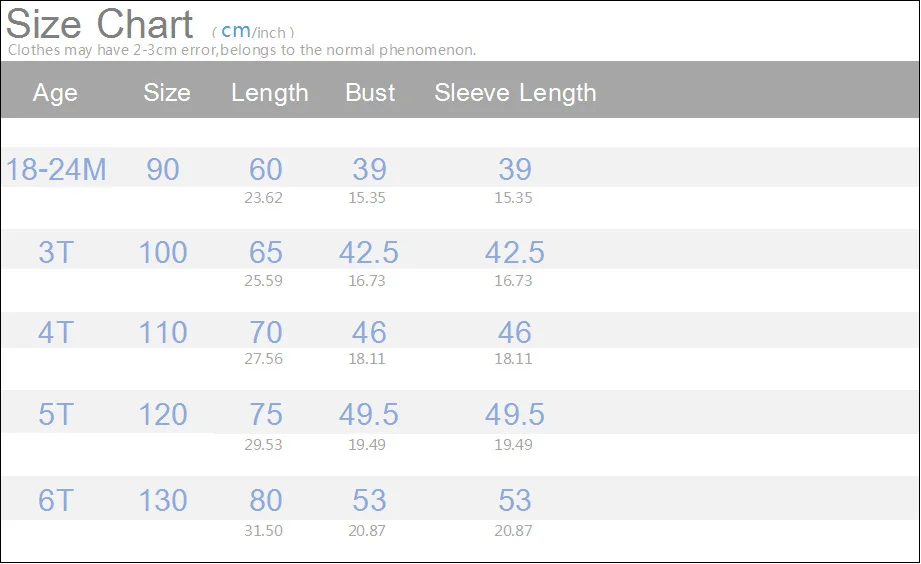Select the 'Bust' column header
921x564 pixels.
[x=370, y=93]
